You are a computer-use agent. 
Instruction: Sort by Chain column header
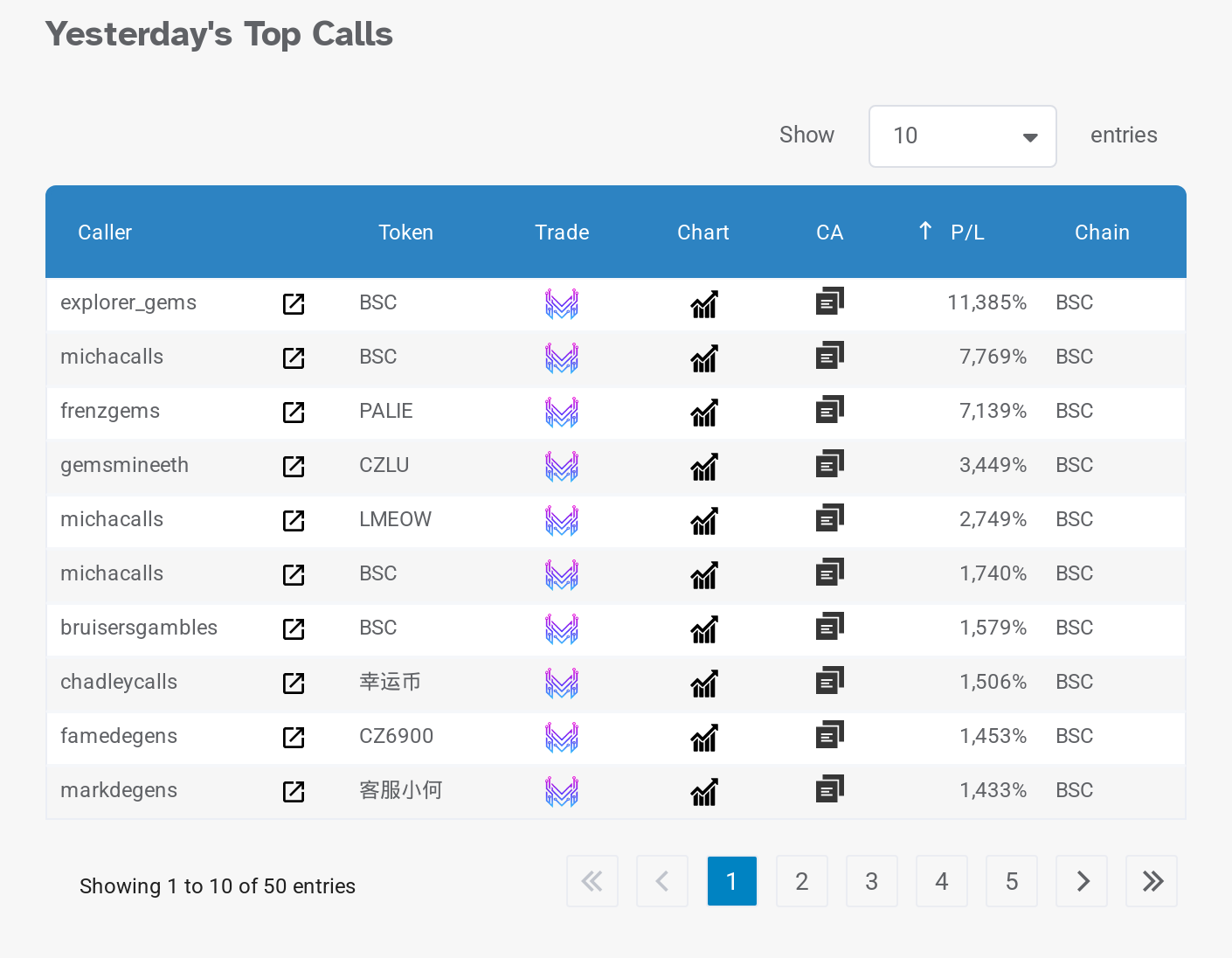[x=1101, y=233]
